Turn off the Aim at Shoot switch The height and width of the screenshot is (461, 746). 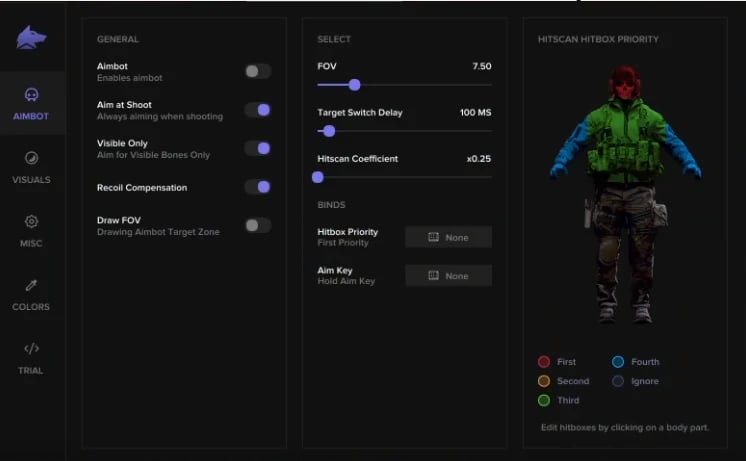point(258,110)
